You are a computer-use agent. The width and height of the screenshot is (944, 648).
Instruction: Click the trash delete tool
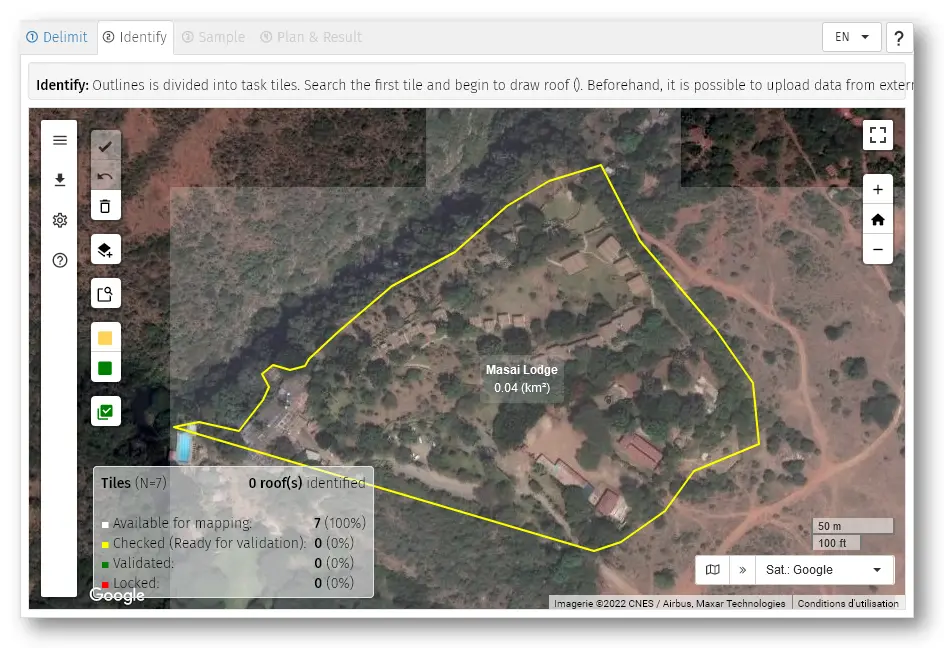tap(106, 206)
